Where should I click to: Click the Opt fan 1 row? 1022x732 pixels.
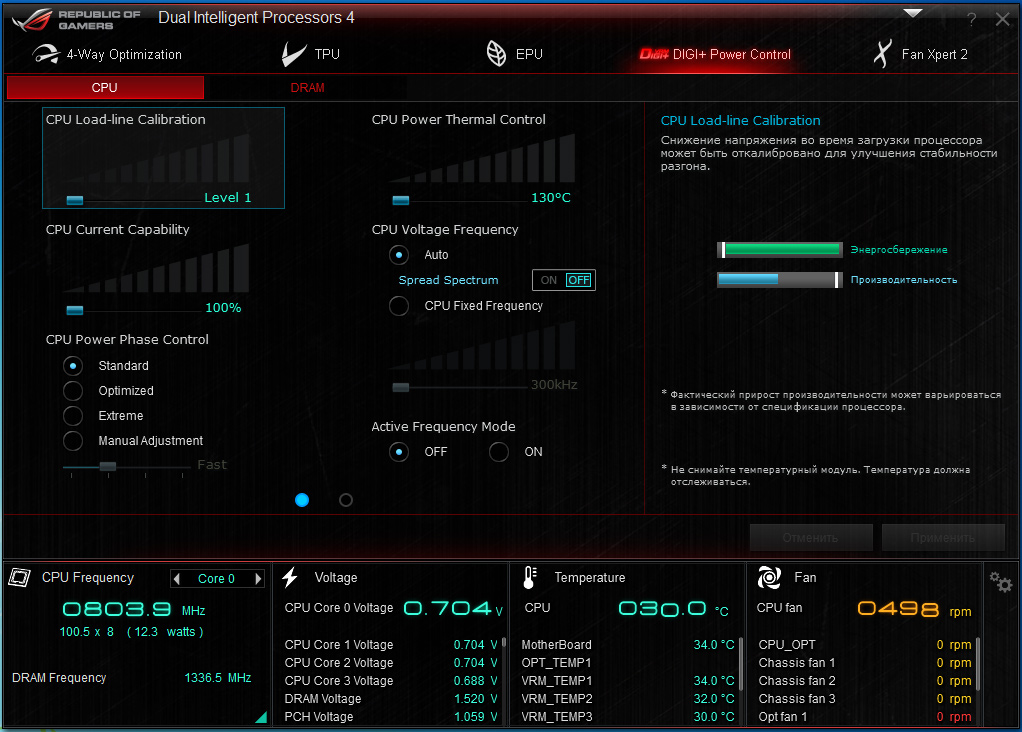[x=865, y=717]
